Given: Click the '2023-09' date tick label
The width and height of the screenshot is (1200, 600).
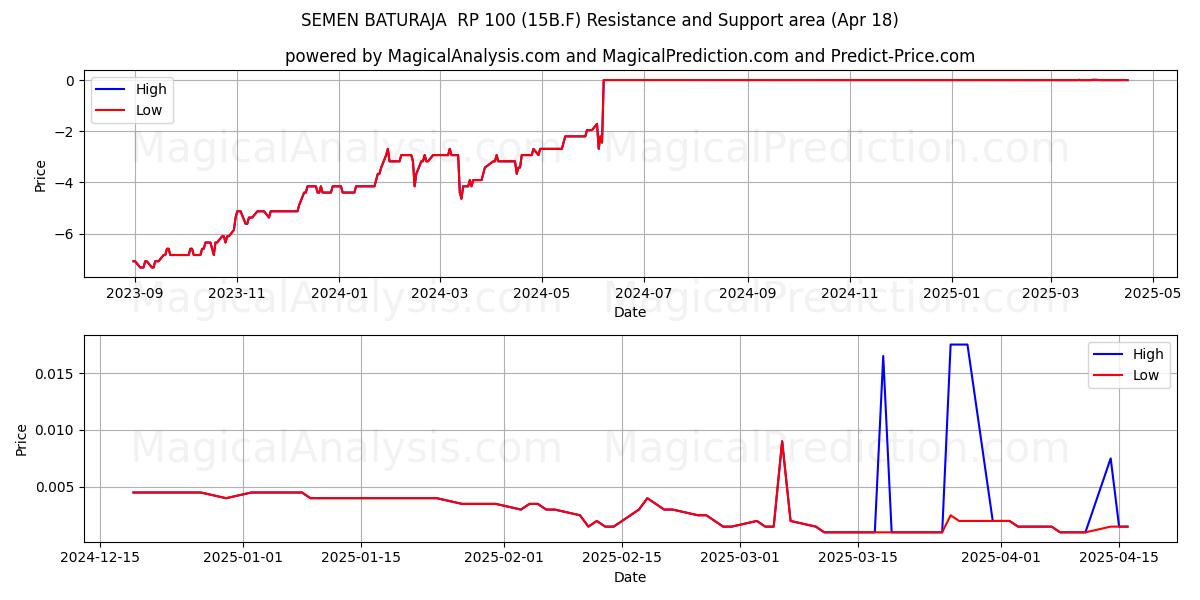Looking at the screenshot, I should tap(135, 293).
